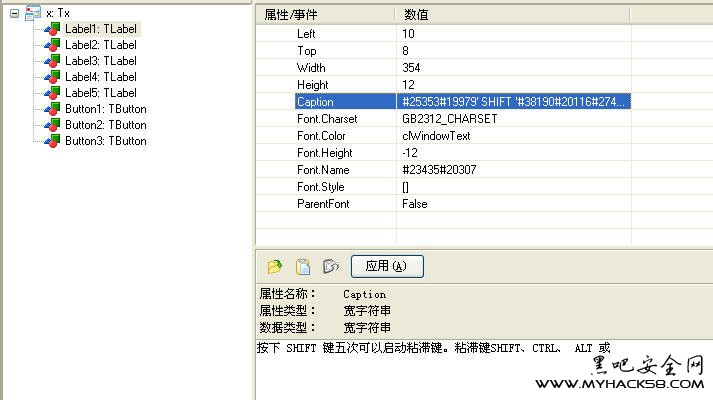Click the component icon next to Button1
This screenshot has width=713, height=400.
point(53,109)
